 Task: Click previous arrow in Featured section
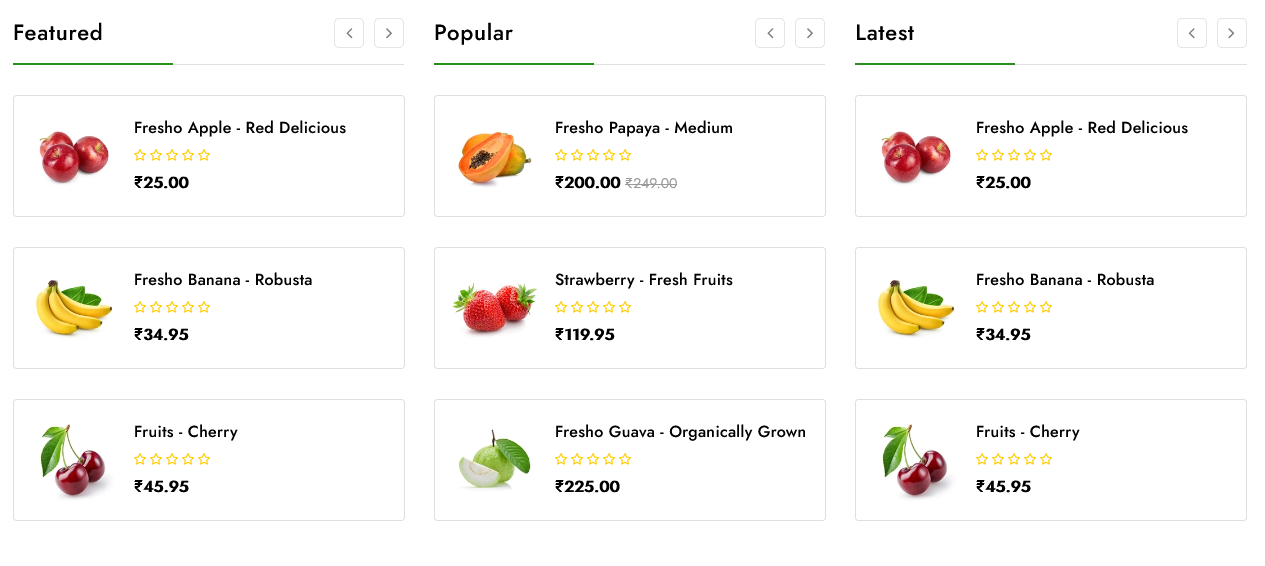349,33
